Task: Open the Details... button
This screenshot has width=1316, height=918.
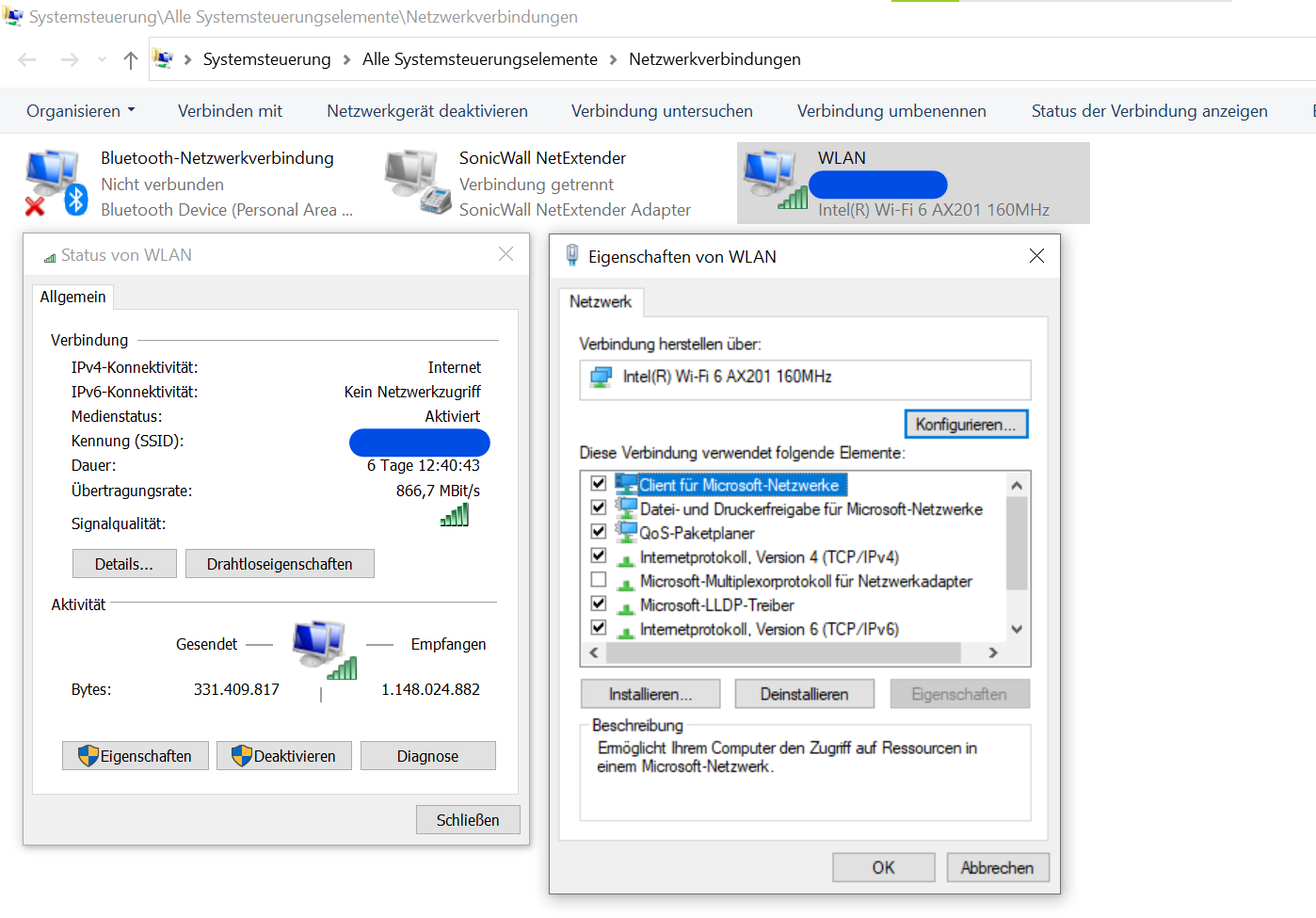Action: click(x=124, y=564)
